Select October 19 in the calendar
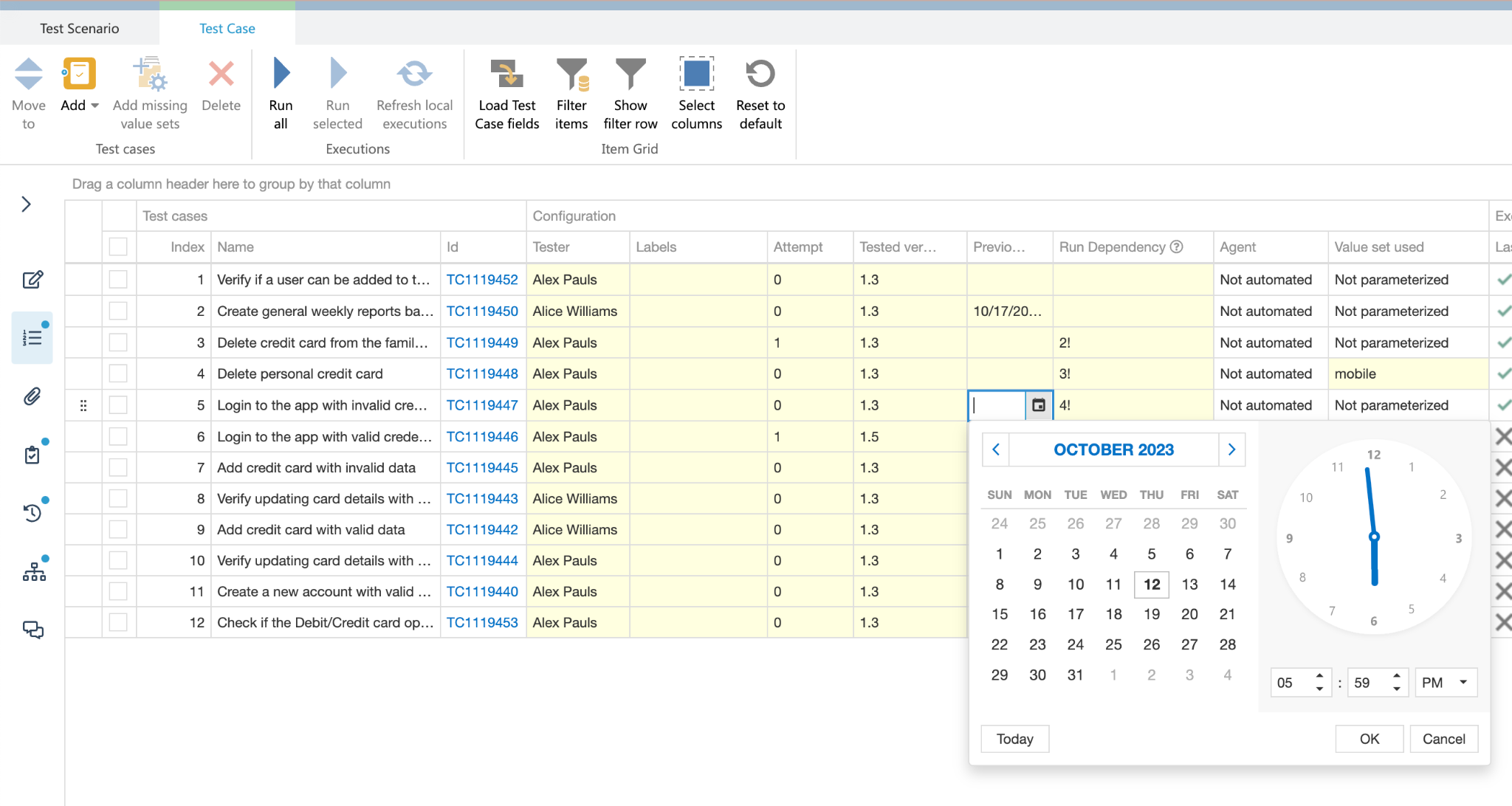This screenshot has height=806, width=1512. (1151, 614)
